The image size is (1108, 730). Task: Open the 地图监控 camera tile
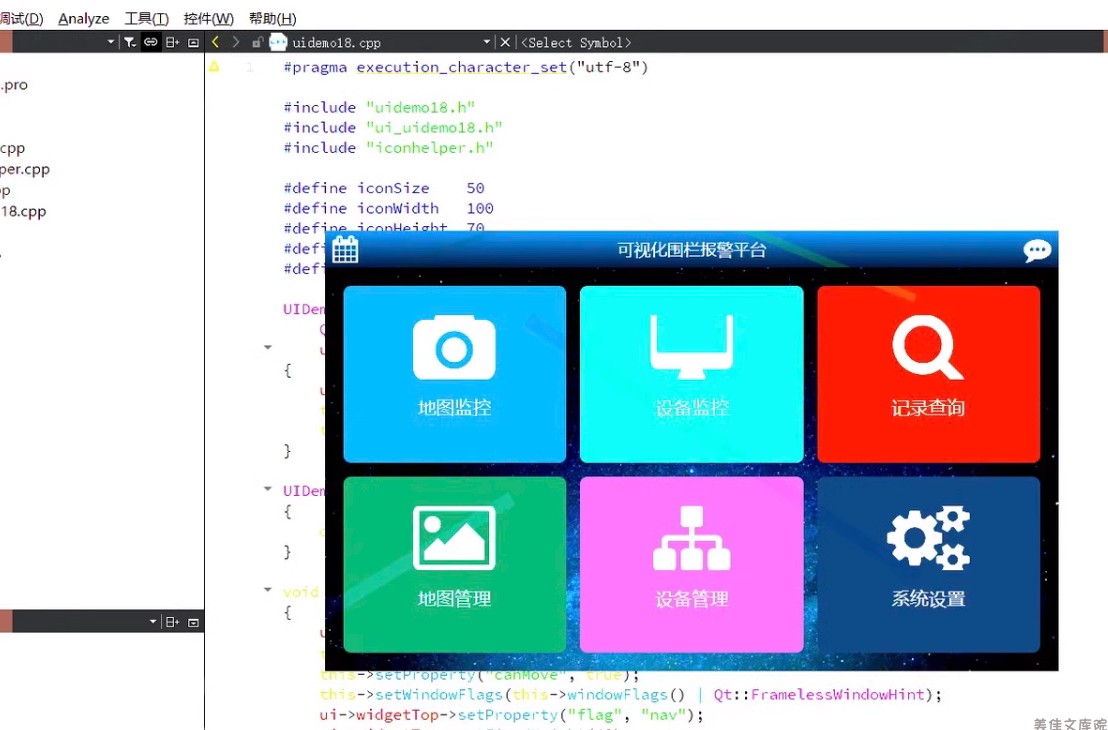point(454,374)
